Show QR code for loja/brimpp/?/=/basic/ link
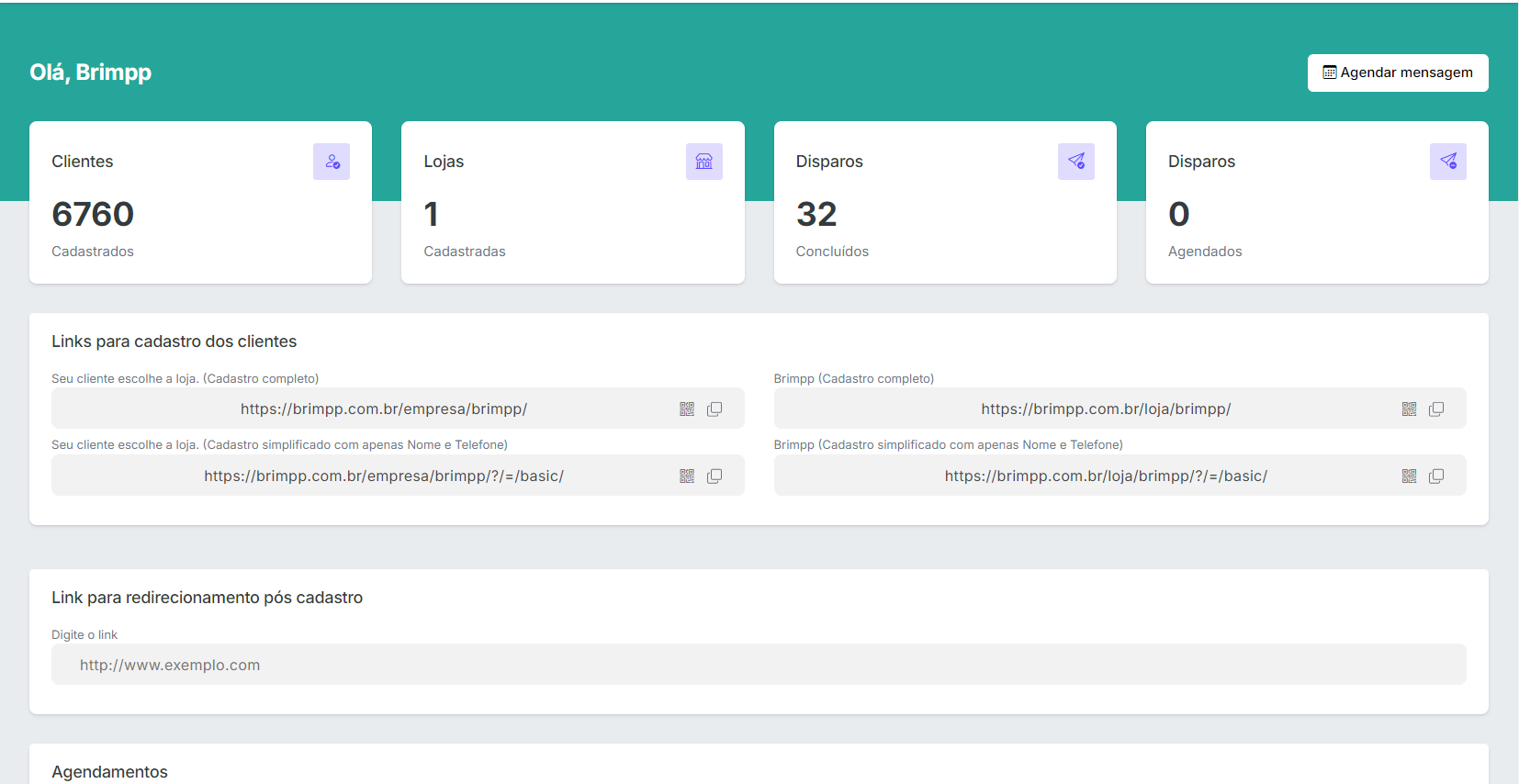 [x=1409, y=476]
